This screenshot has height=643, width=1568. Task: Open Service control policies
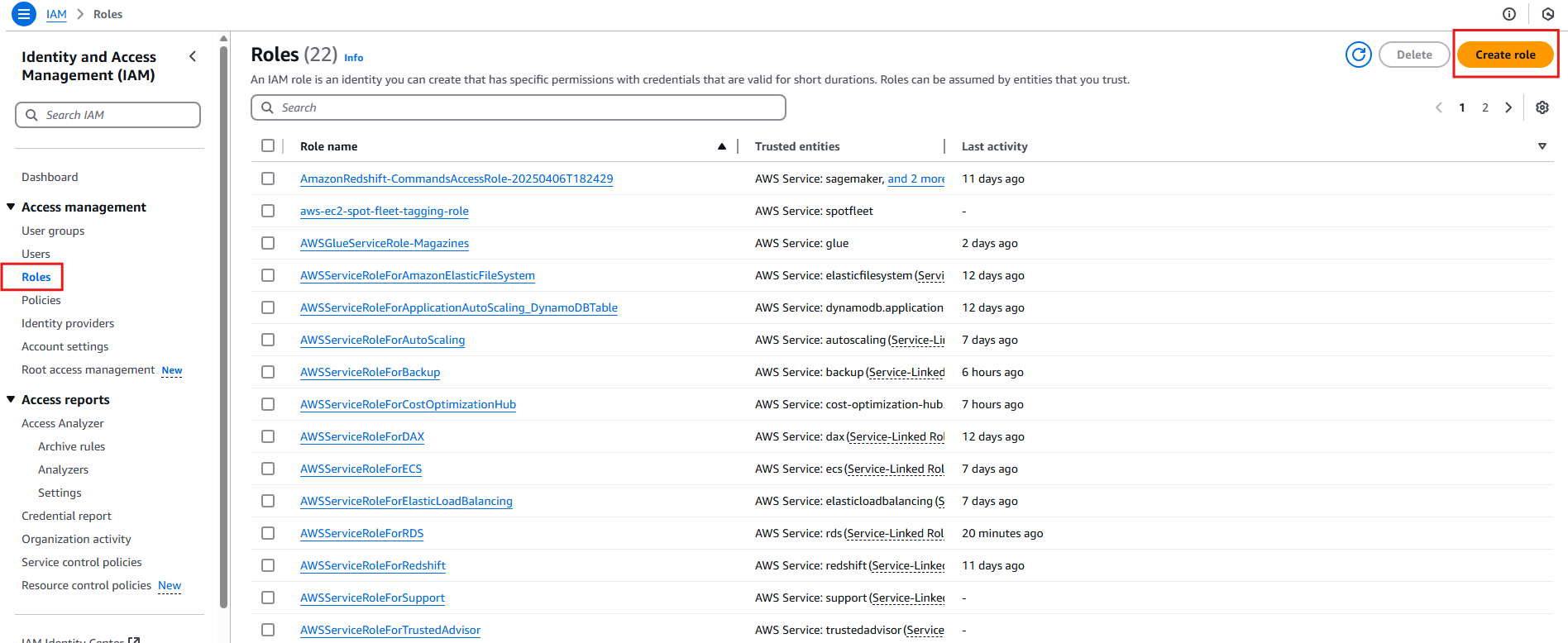(82, 562)
